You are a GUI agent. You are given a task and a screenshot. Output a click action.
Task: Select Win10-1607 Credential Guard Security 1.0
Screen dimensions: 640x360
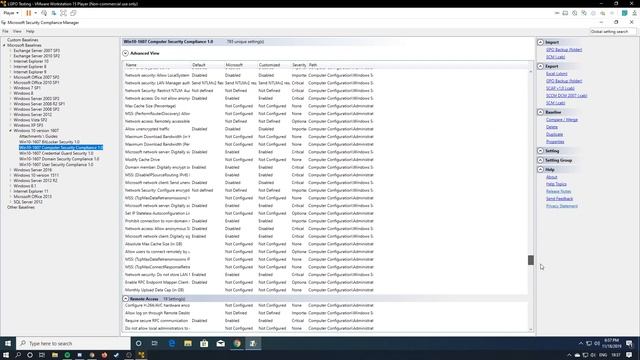pyautogui.click(x=56, y=153)
